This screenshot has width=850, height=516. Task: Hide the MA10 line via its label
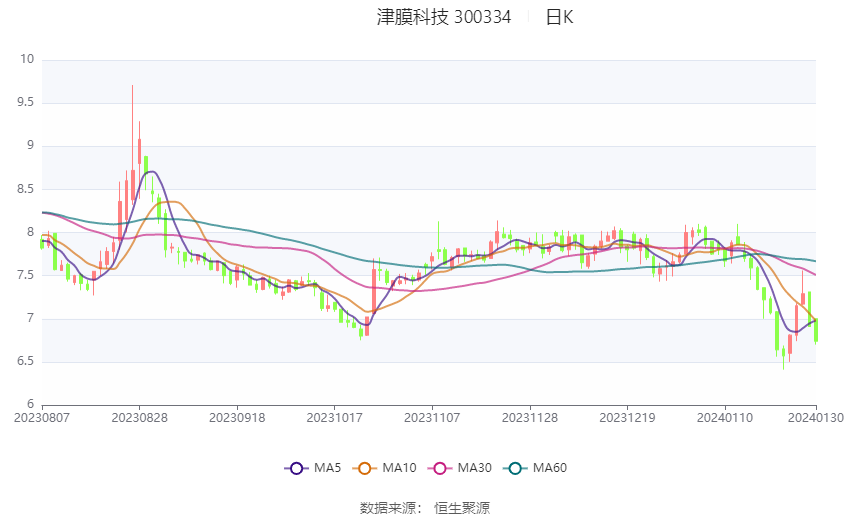[x=399, y=468]
